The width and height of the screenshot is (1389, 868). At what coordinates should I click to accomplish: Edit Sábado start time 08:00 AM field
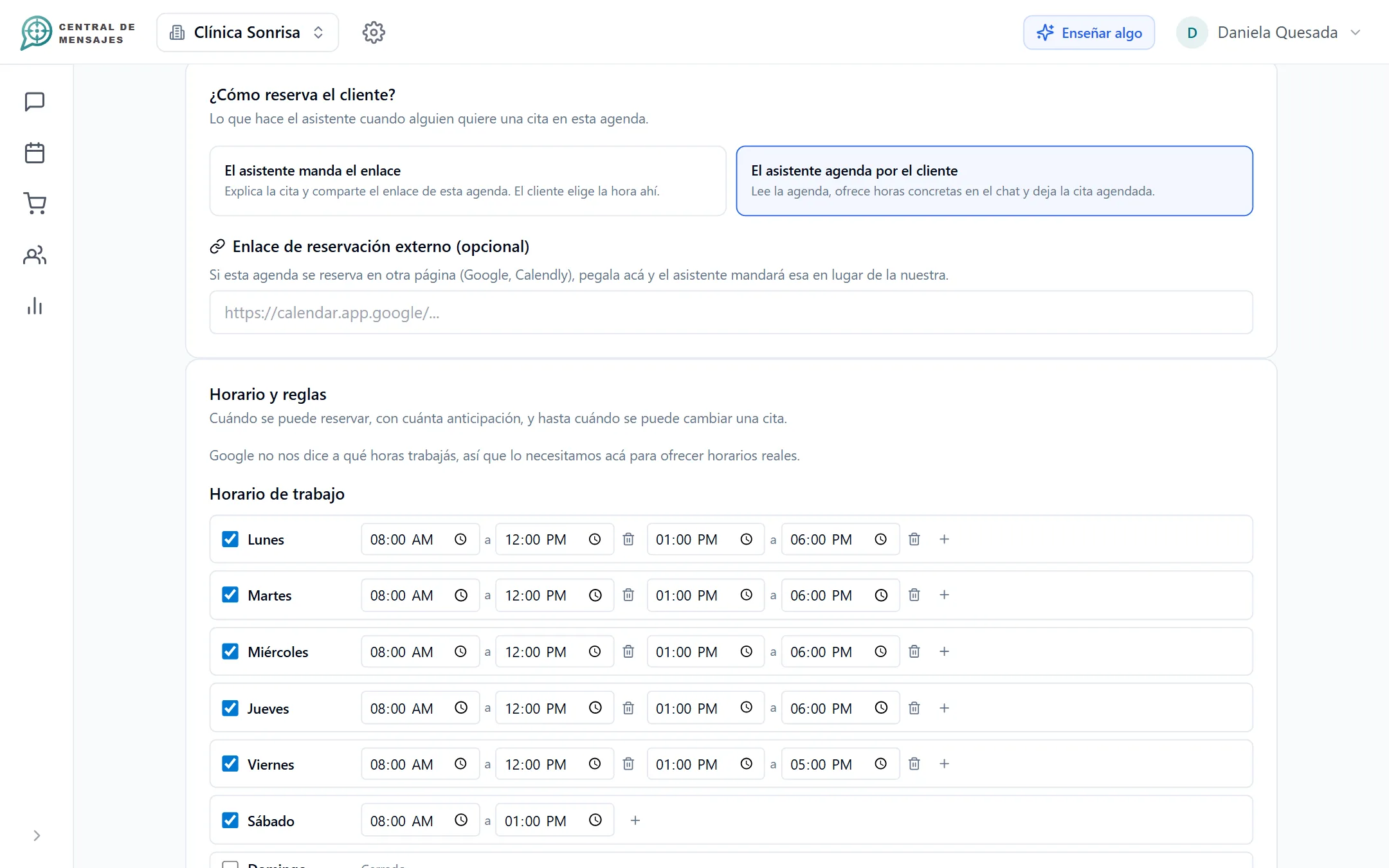(x=420, y=820)
